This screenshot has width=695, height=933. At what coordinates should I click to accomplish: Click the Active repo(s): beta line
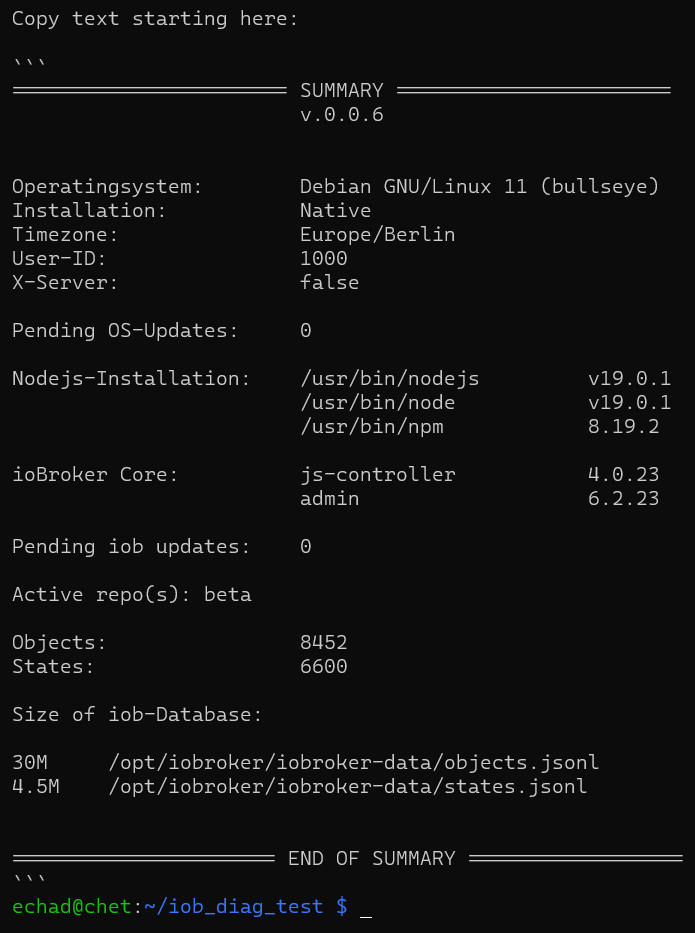point(132,594)
